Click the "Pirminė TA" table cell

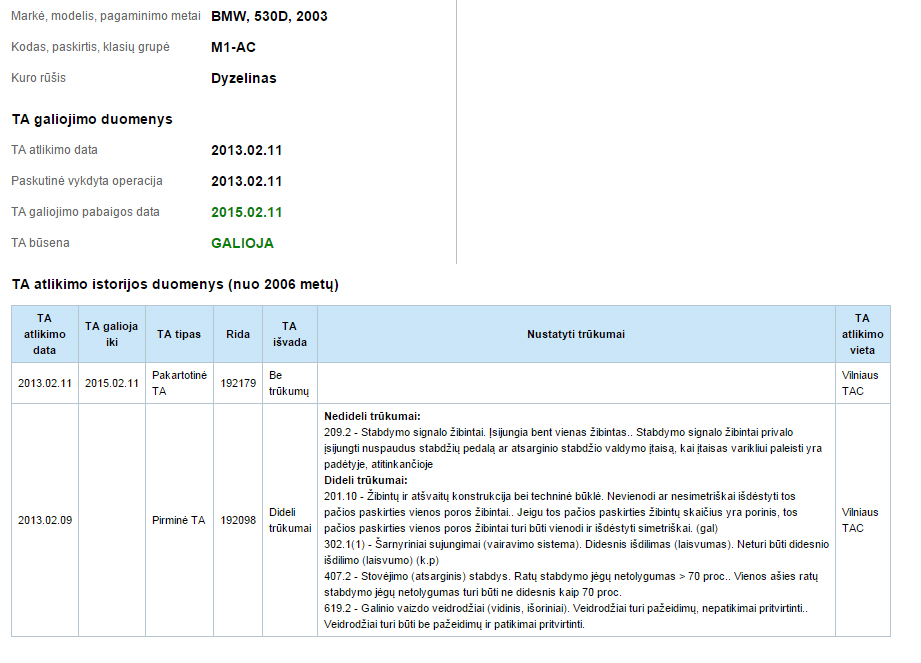tap(179, 520)
